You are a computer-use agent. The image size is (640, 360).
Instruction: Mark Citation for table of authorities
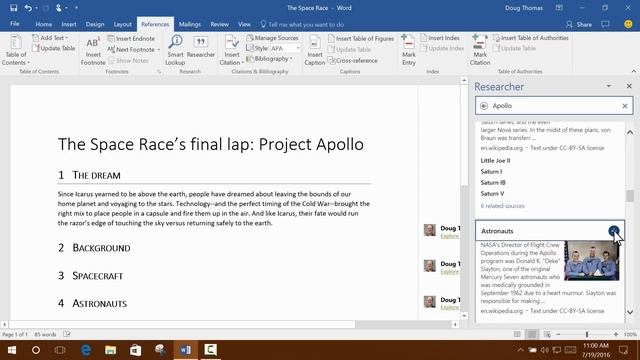480,50
